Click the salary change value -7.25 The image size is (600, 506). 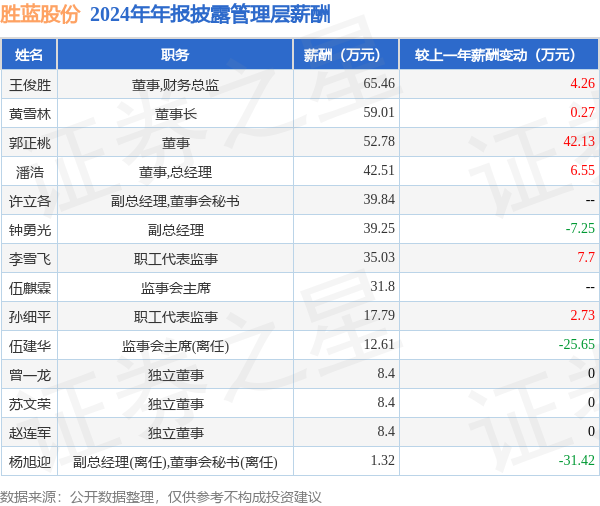(x=580, y=228)
